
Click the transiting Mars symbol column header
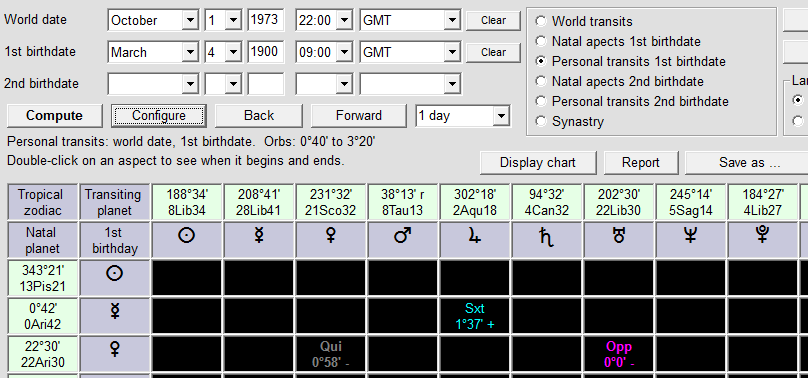(403, 240)
